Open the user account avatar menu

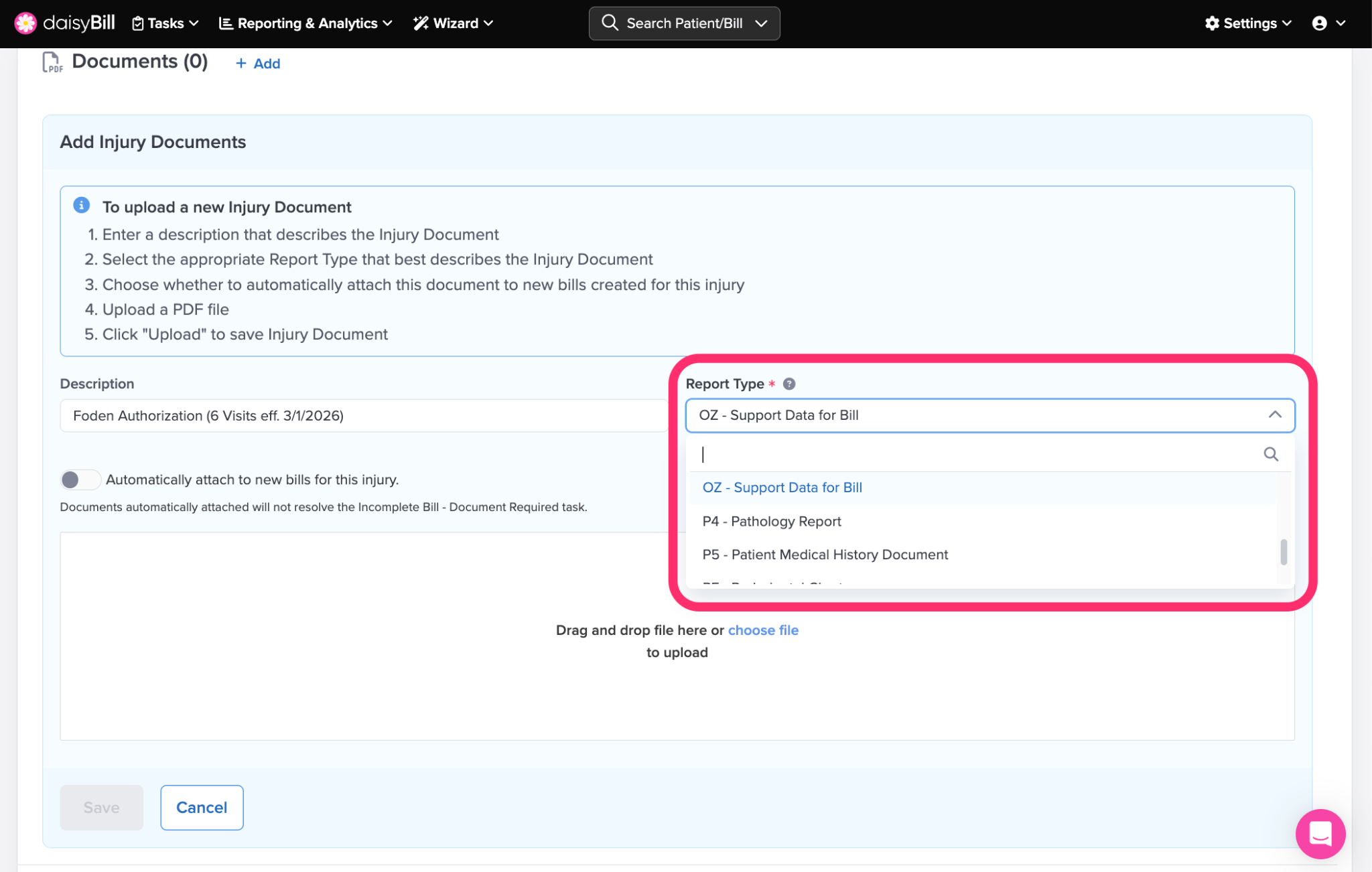(1319, 23)
